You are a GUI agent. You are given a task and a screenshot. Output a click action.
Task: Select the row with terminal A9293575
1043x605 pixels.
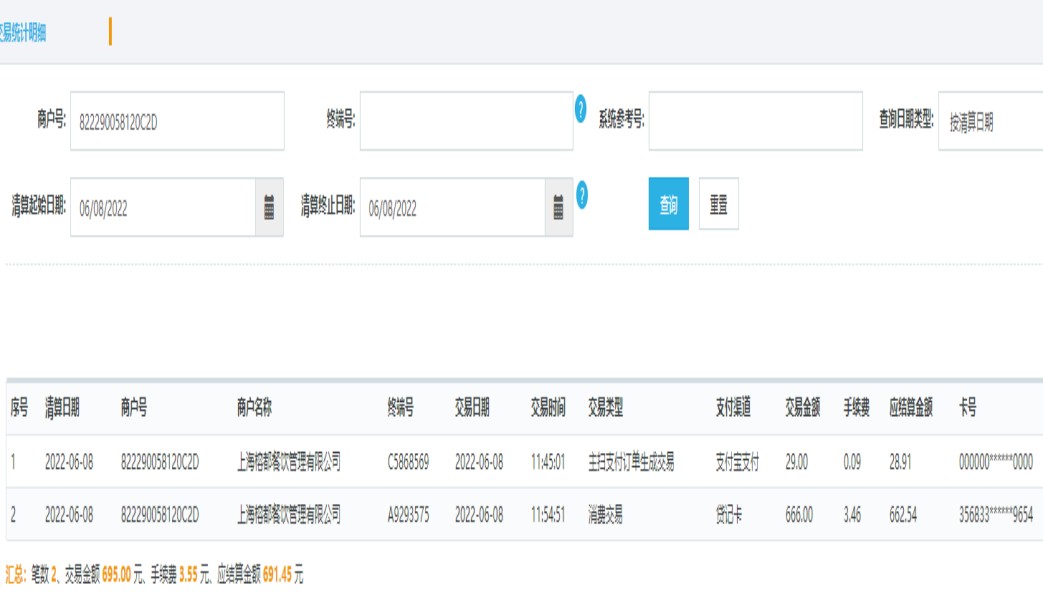tap(408, 515)
